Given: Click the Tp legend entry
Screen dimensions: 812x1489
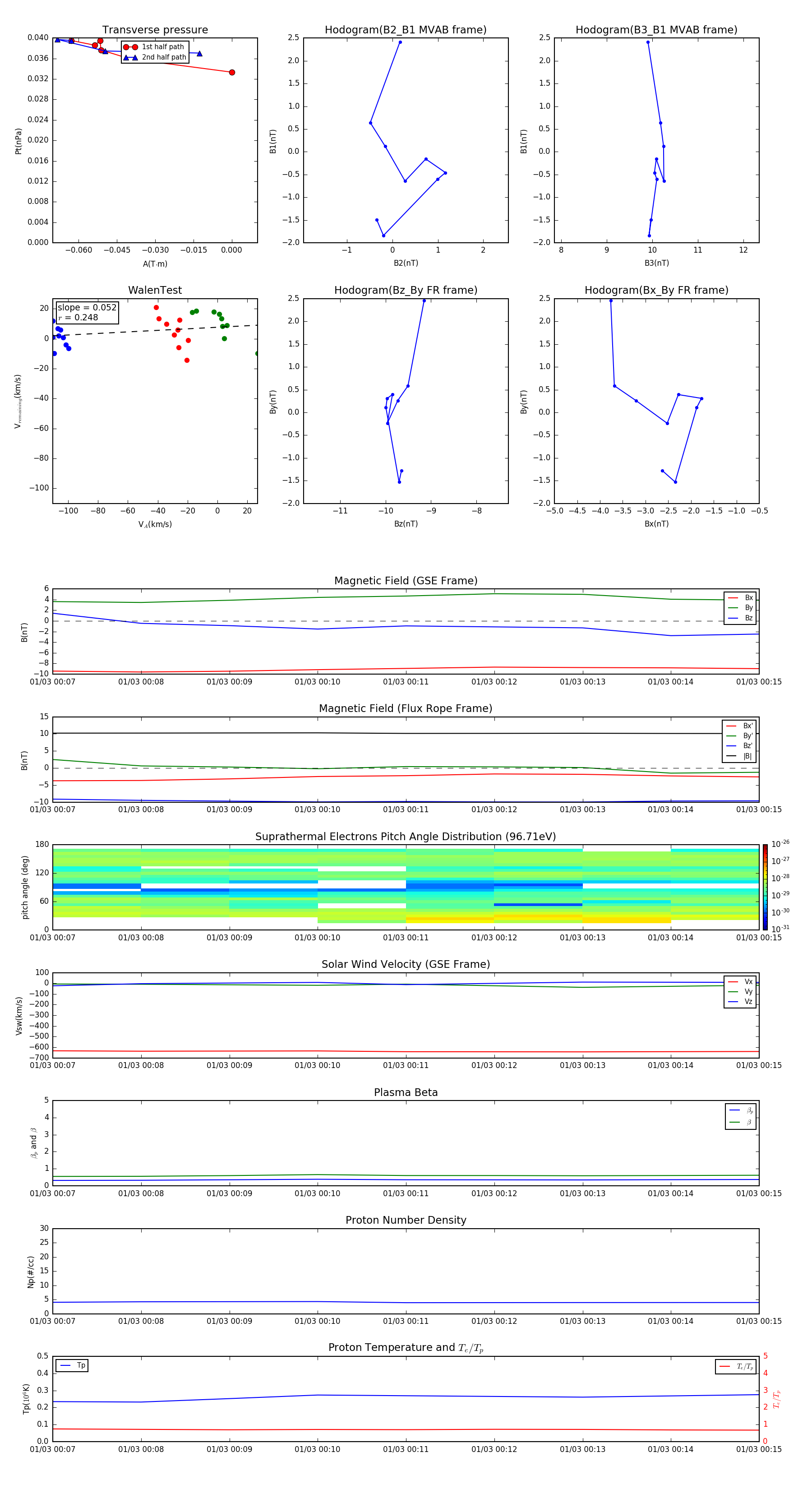Looking at the screenshot, I should 73,1365.
